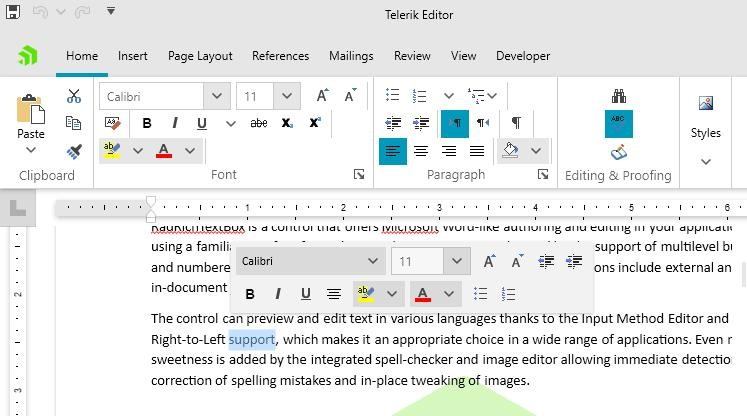
Task: Expand ribbon highlight color dropdown arrow
Action: (138, 151)
